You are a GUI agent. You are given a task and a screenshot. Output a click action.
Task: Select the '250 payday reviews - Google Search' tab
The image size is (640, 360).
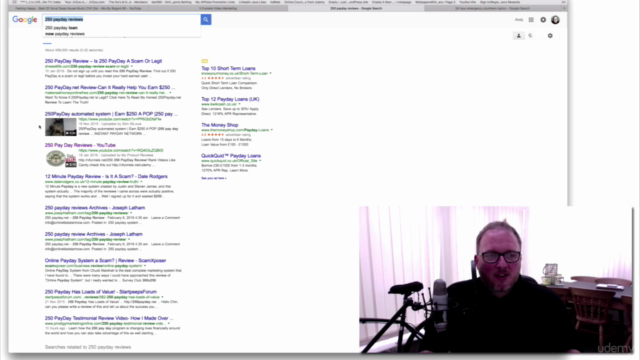pos(356,8)
